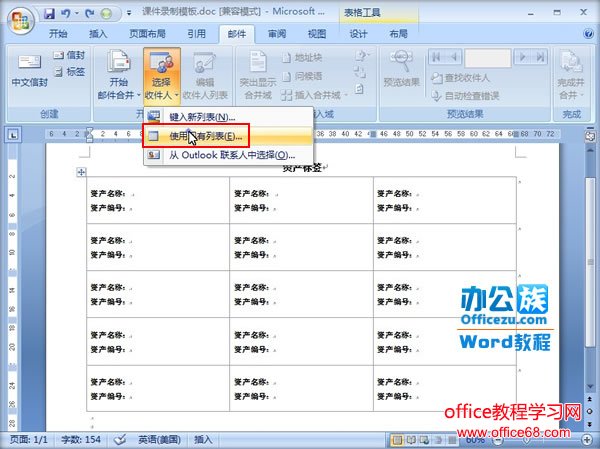600x449 pixels.
Task: Click the 英语(美国) language indicator
Action: click(x=159, y=440)
